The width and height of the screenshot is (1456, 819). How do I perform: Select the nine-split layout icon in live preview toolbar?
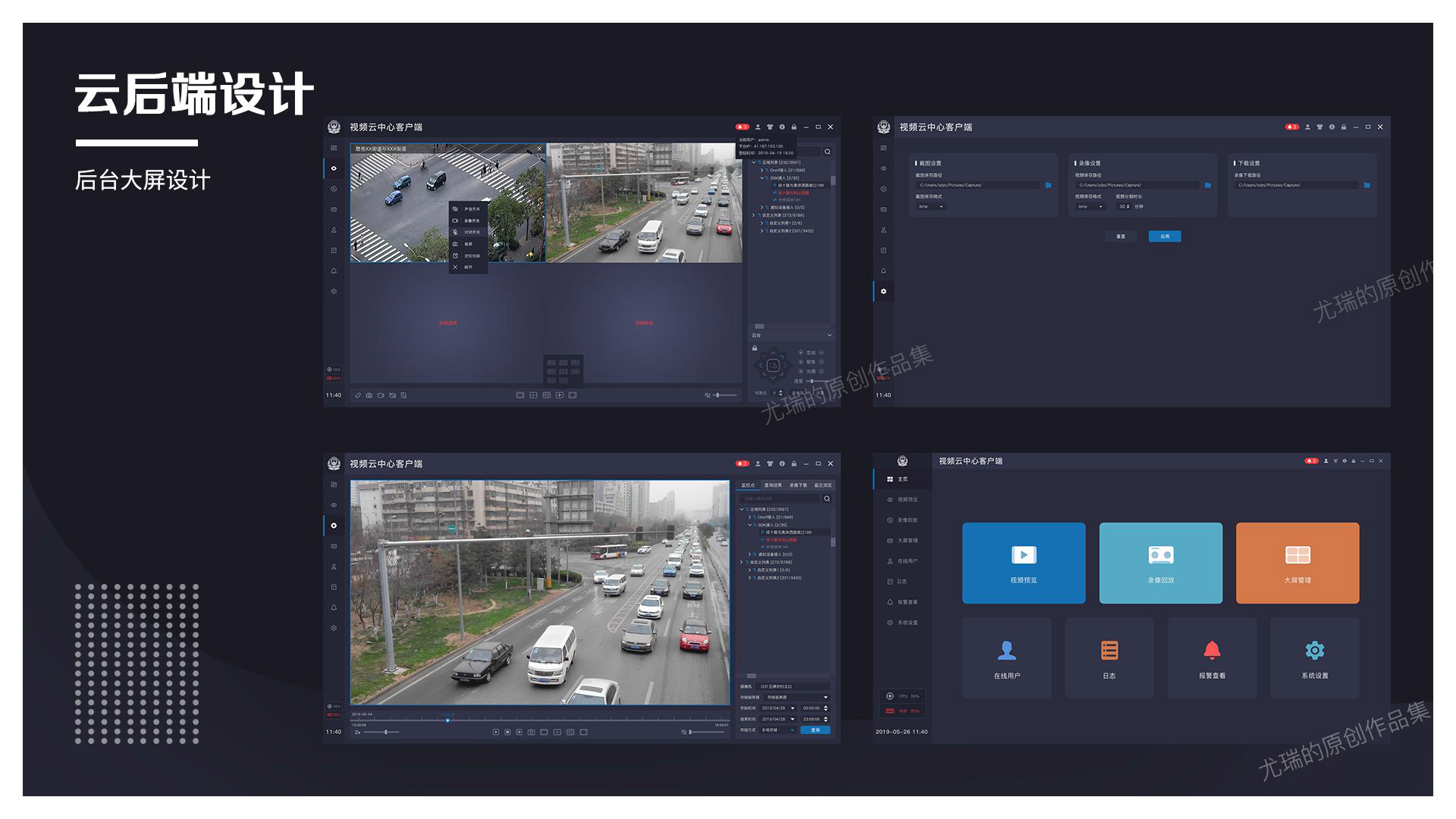tap(547, 395)
